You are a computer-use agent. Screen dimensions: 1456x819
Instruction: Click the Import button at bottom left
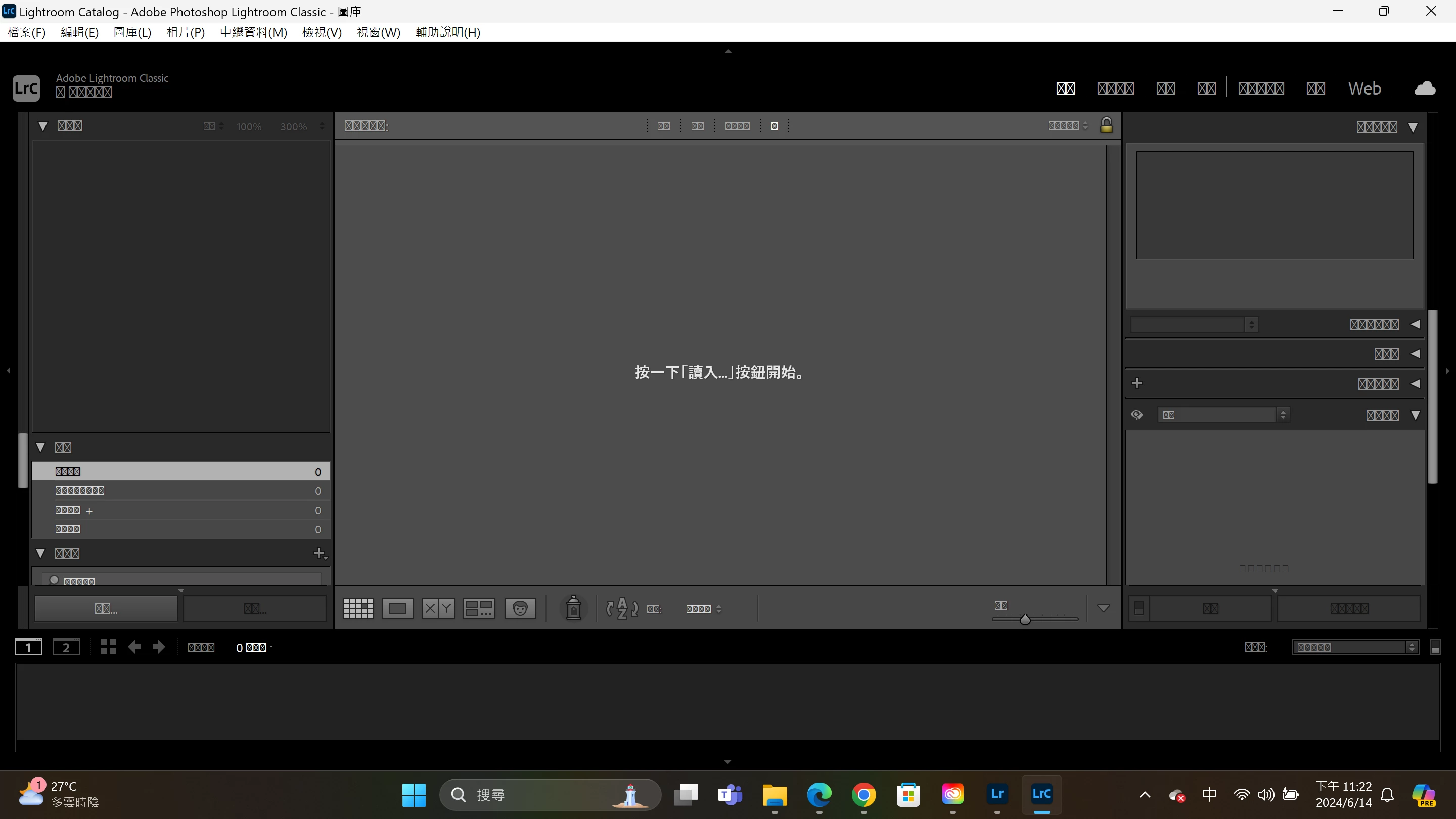(106, 608)
